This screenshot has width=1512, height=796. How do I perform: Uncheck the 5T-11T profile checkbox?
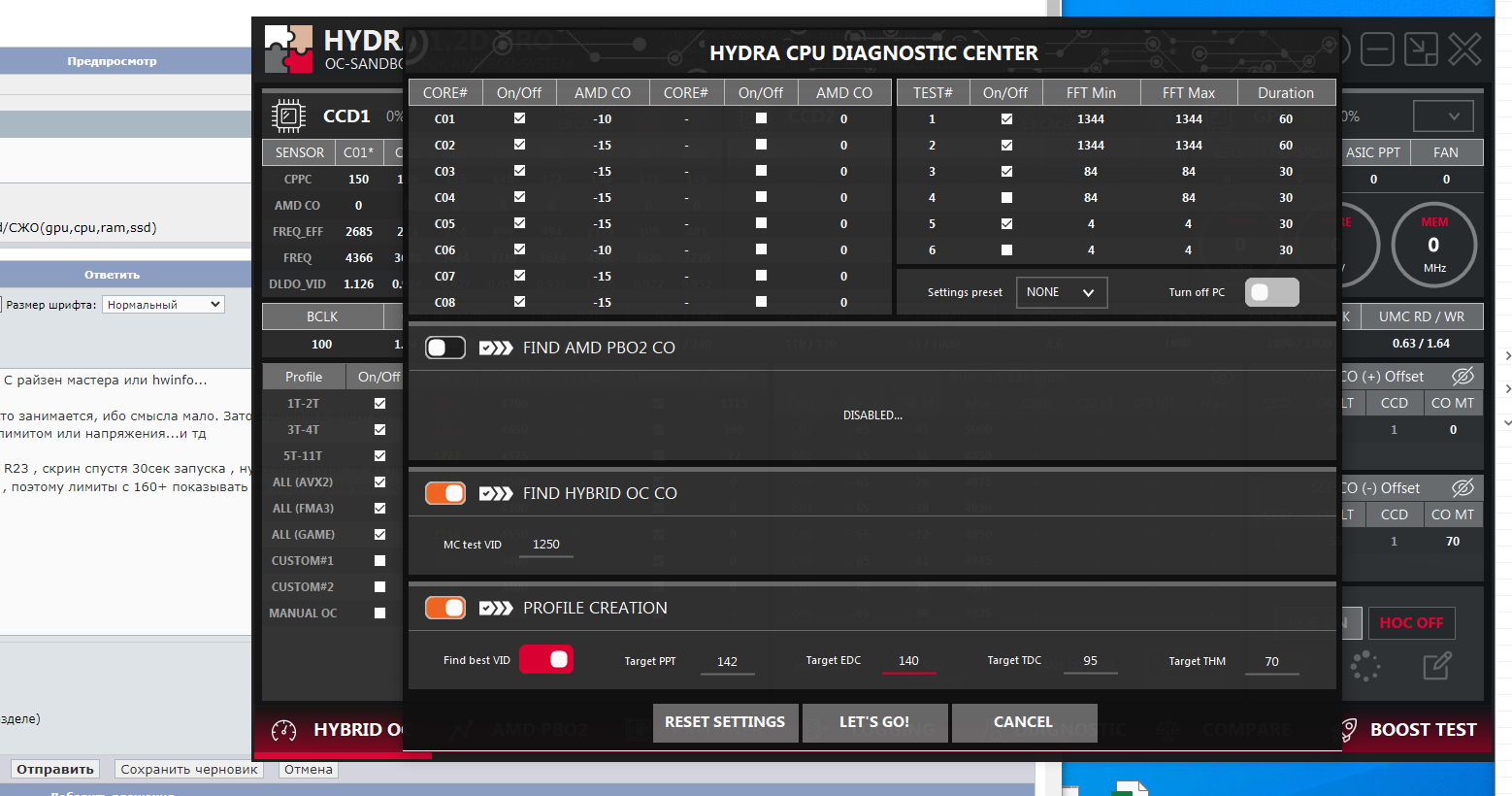(x=379, y=455)
